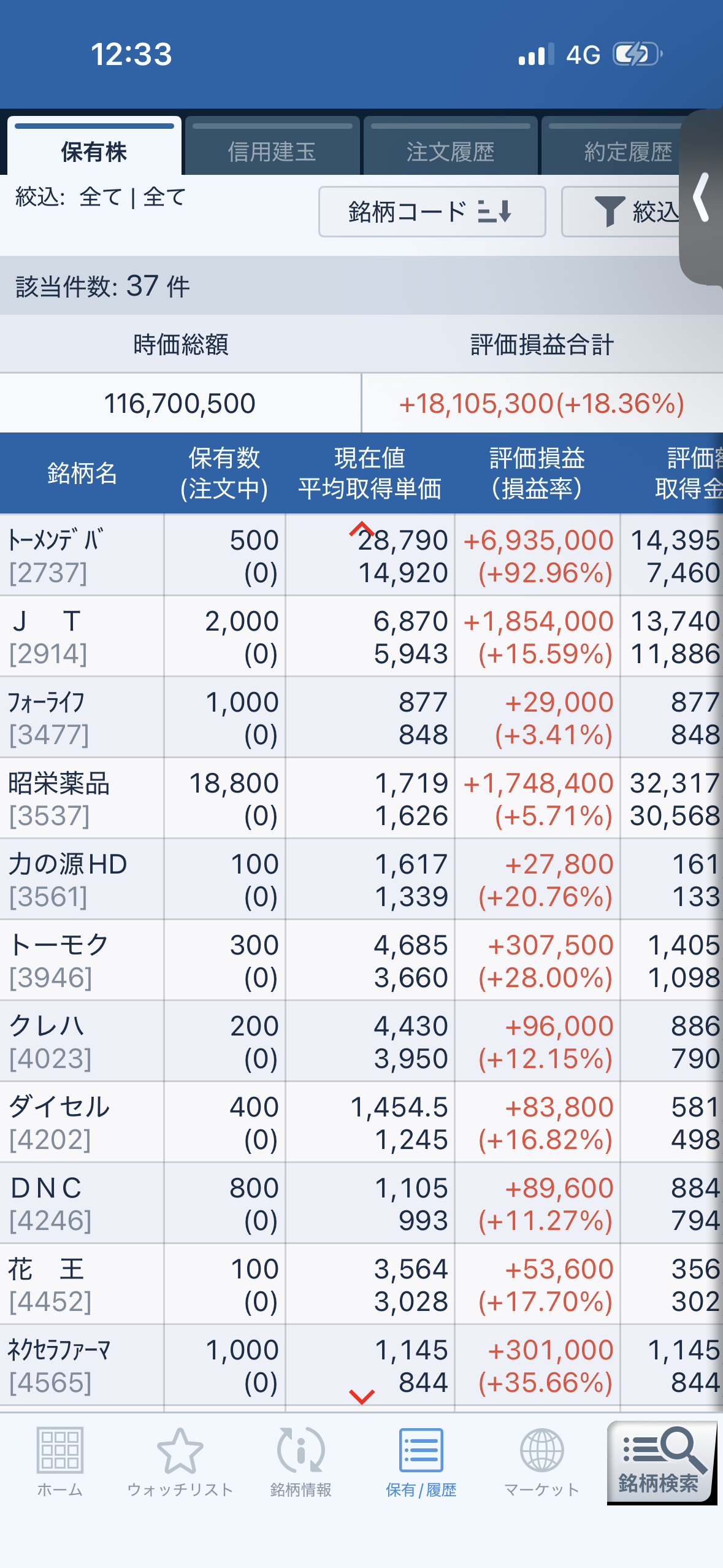Switch to the 注文履歴 tab

(x=450, y=146)
